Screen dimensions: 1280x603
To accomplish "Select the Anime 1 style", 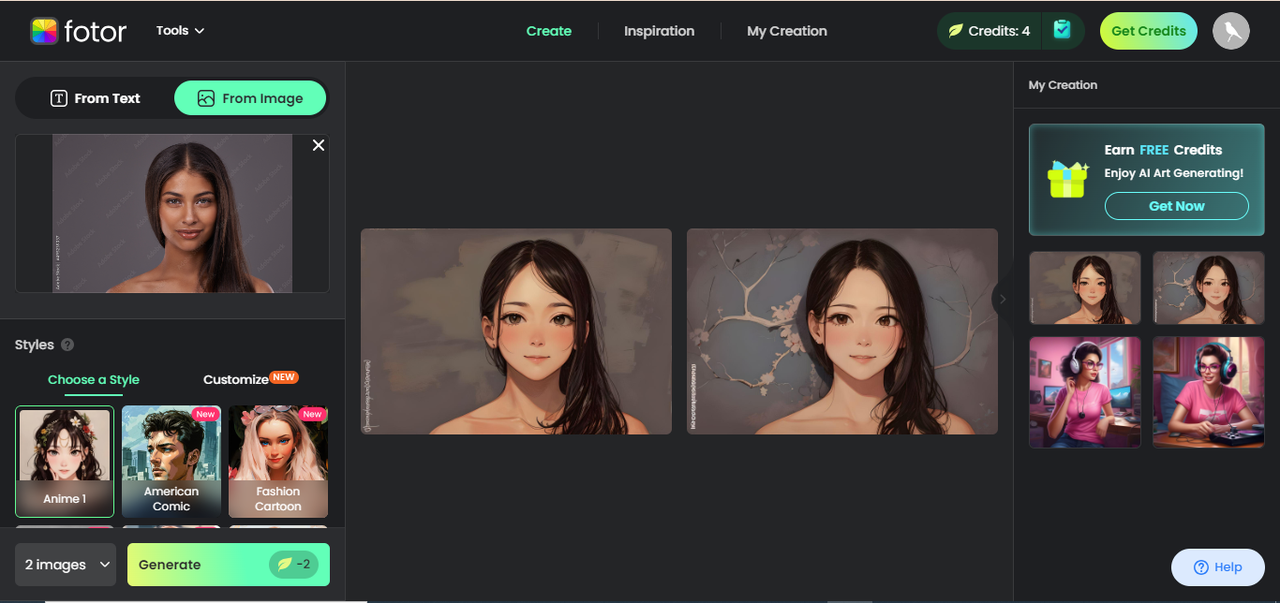I will click(x=64, y=461).
